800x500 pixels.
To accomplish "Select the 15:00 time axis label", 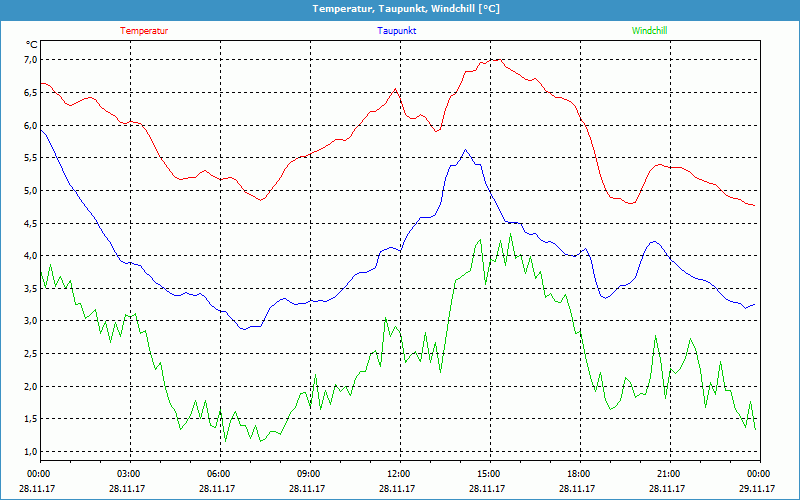I will point(488,473).
